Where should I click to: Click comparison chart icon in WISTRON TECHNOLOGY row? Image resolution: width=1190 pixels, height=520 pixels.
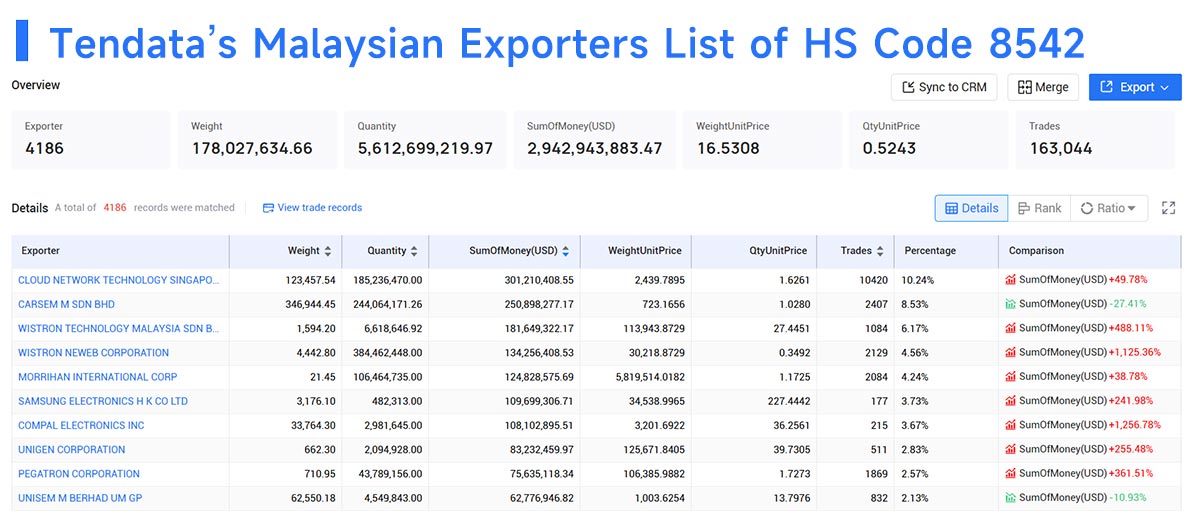coord(1010,328)
